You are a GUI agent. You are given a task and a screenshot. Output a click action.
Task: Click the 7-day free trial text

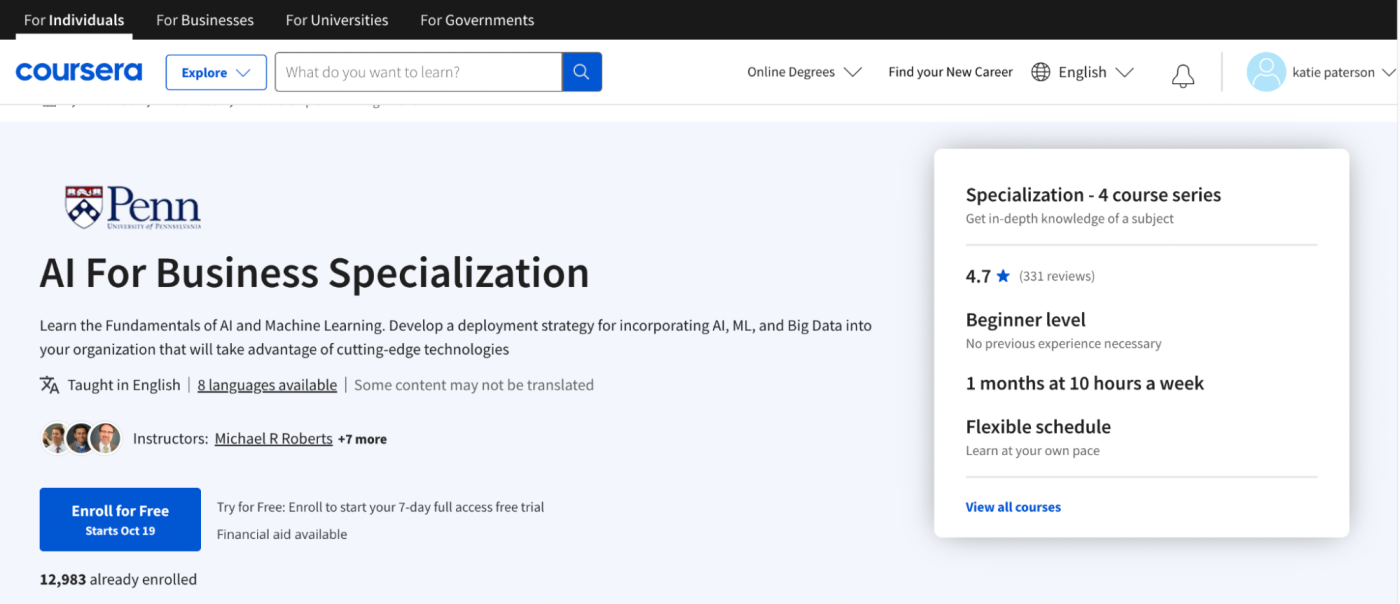pos(381,507)
